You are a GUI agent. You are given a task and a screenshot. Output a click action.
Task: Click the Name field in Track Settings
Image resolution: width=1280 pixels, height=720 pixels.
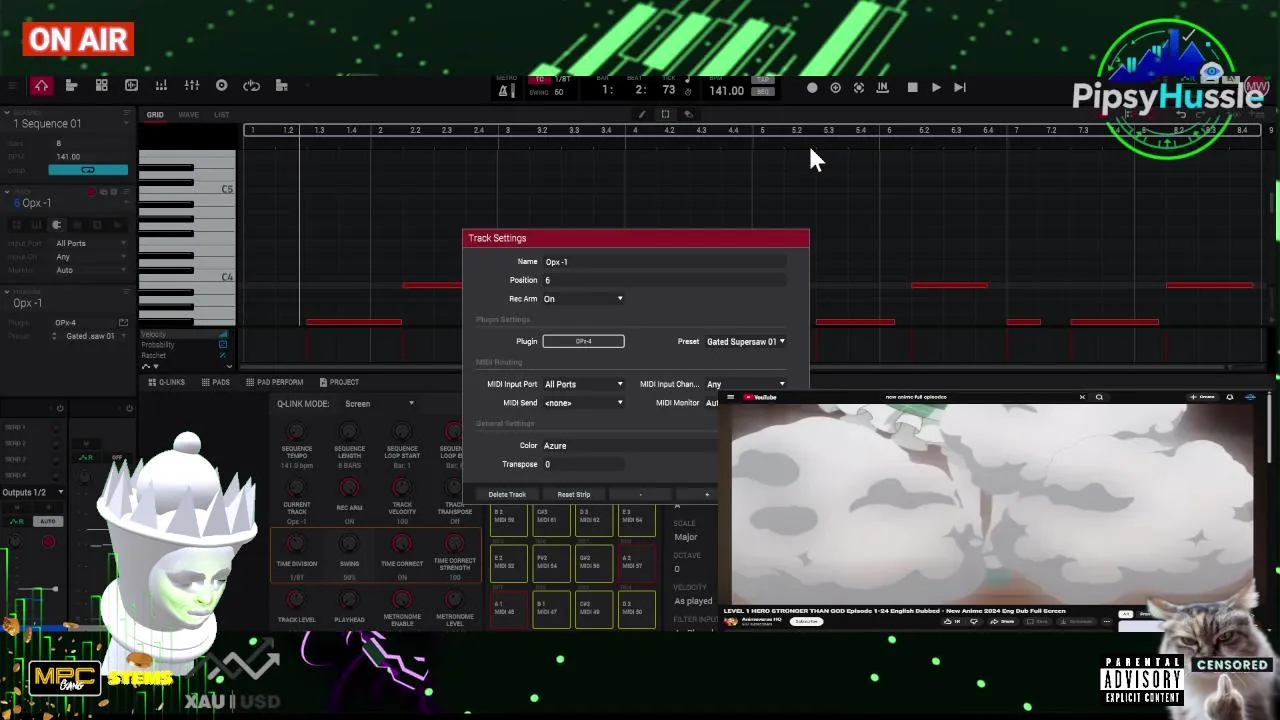tap(664, 262)
